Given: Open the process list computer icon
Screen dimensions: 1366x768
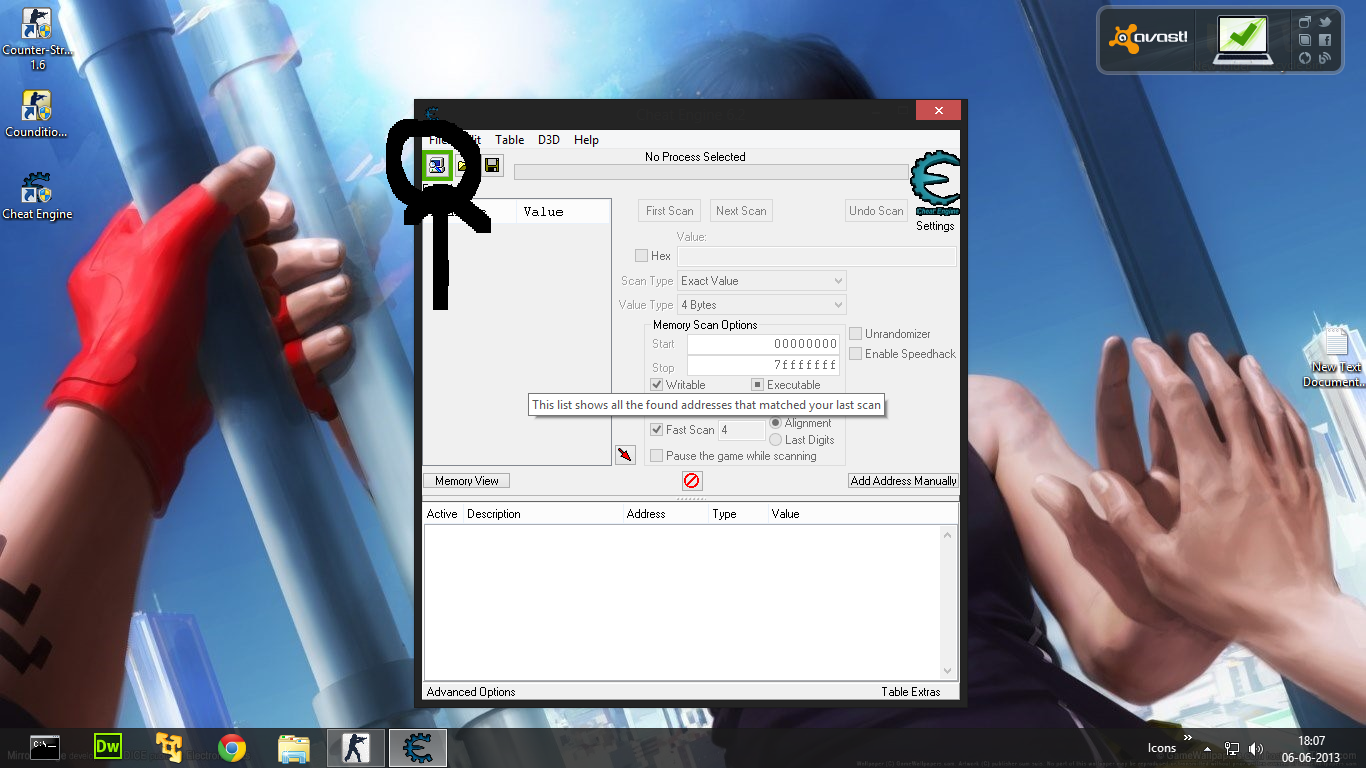Looking at the screenshot, I should point(437,165).
